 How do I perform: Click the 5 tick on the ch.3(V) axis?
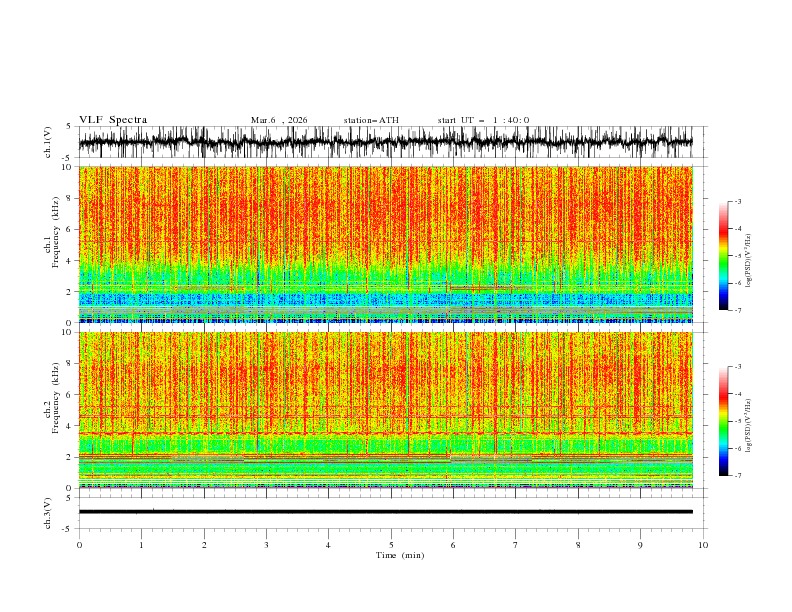pyautogui.click(x=69, y=498)
